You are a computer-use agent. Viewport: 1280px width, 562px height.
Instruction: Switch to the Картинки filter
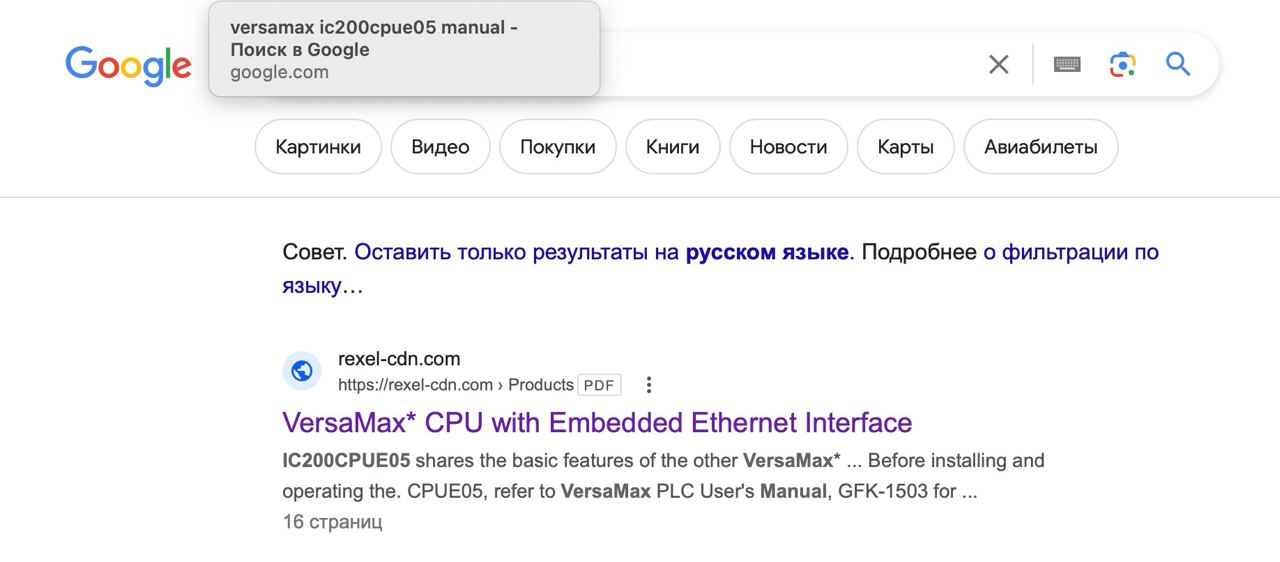point(318,147)
